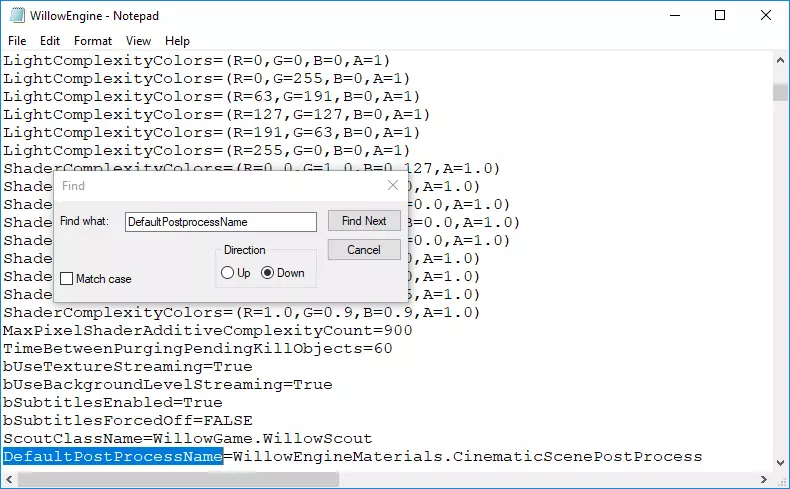This screenshot has height=489, width=790.
Task: Open the Format menu
Action: pos(93,41)
